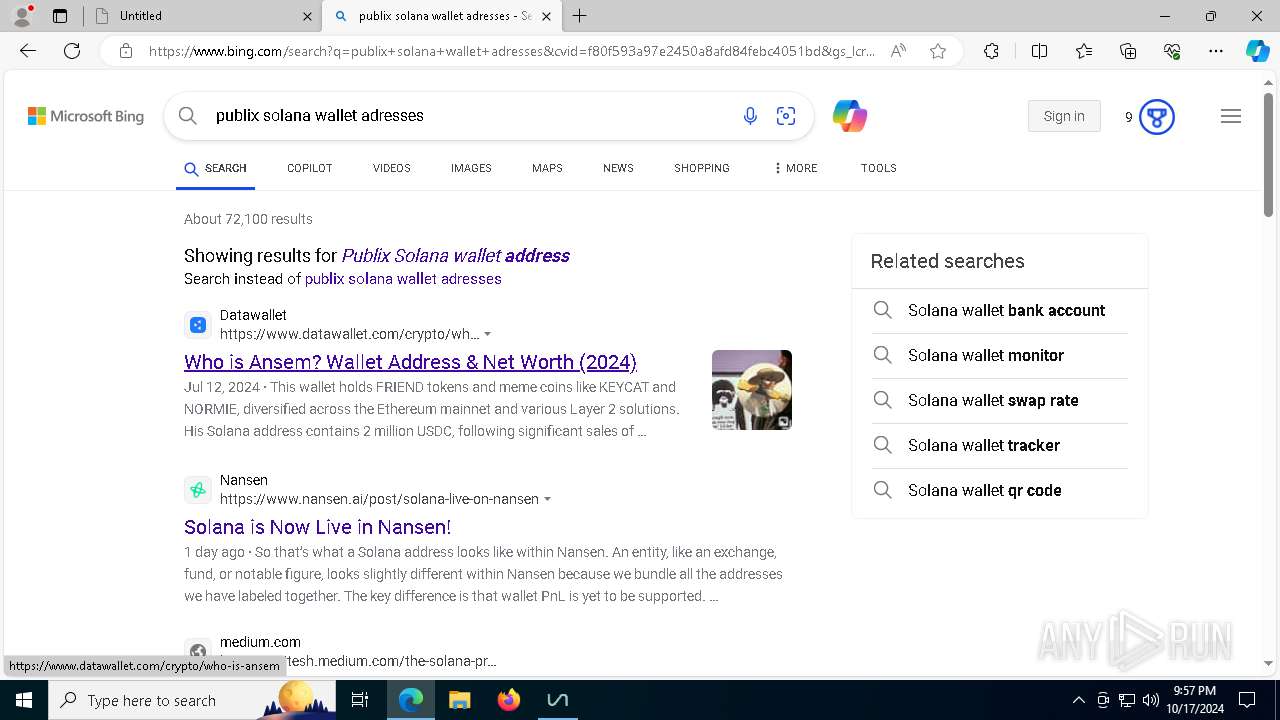Open Copilot sidebar icon in Edge
1280x720 pixels.
tap(1257, 51)
